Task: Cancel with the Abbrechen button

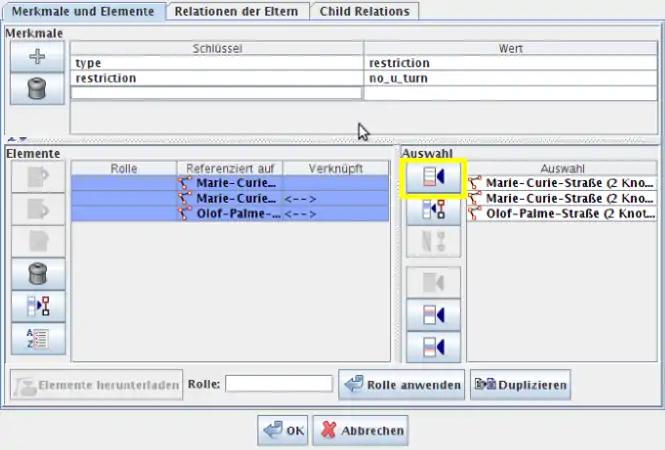Action: click(360, 431)
